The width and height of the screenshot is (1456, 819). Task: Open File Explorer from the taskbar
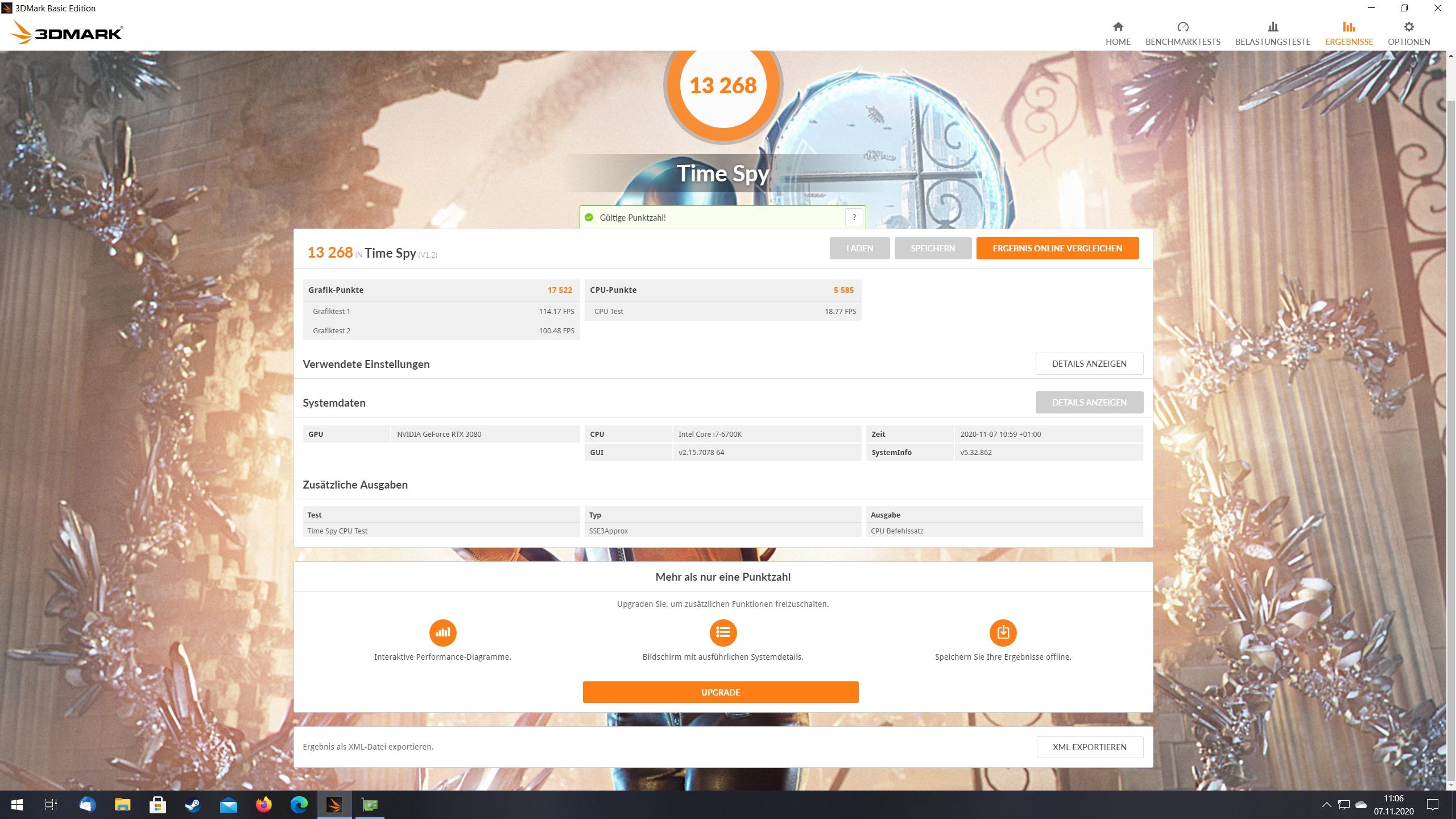tap(122, 805)
